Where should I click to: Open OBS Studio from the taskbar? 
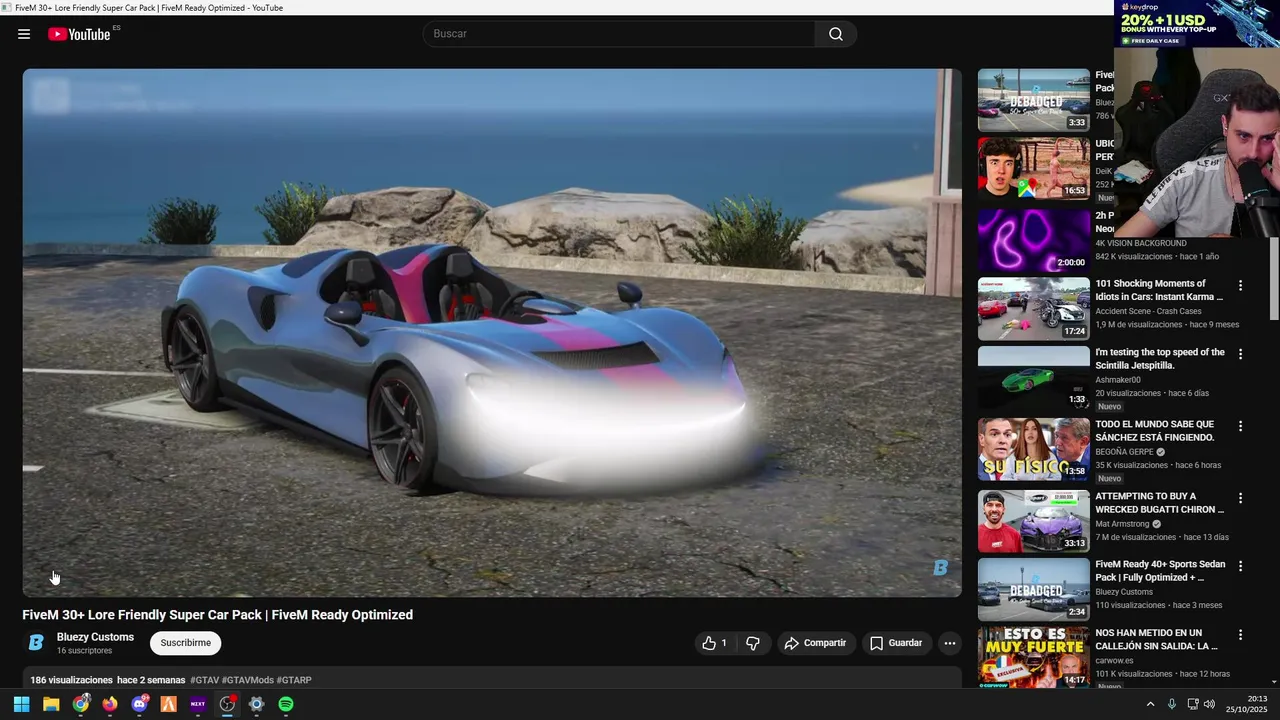[227, 704]
